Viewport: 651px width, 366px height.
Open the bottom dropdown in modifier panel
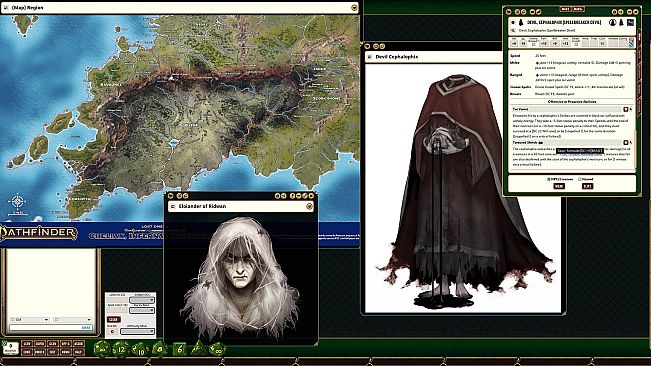137,332
